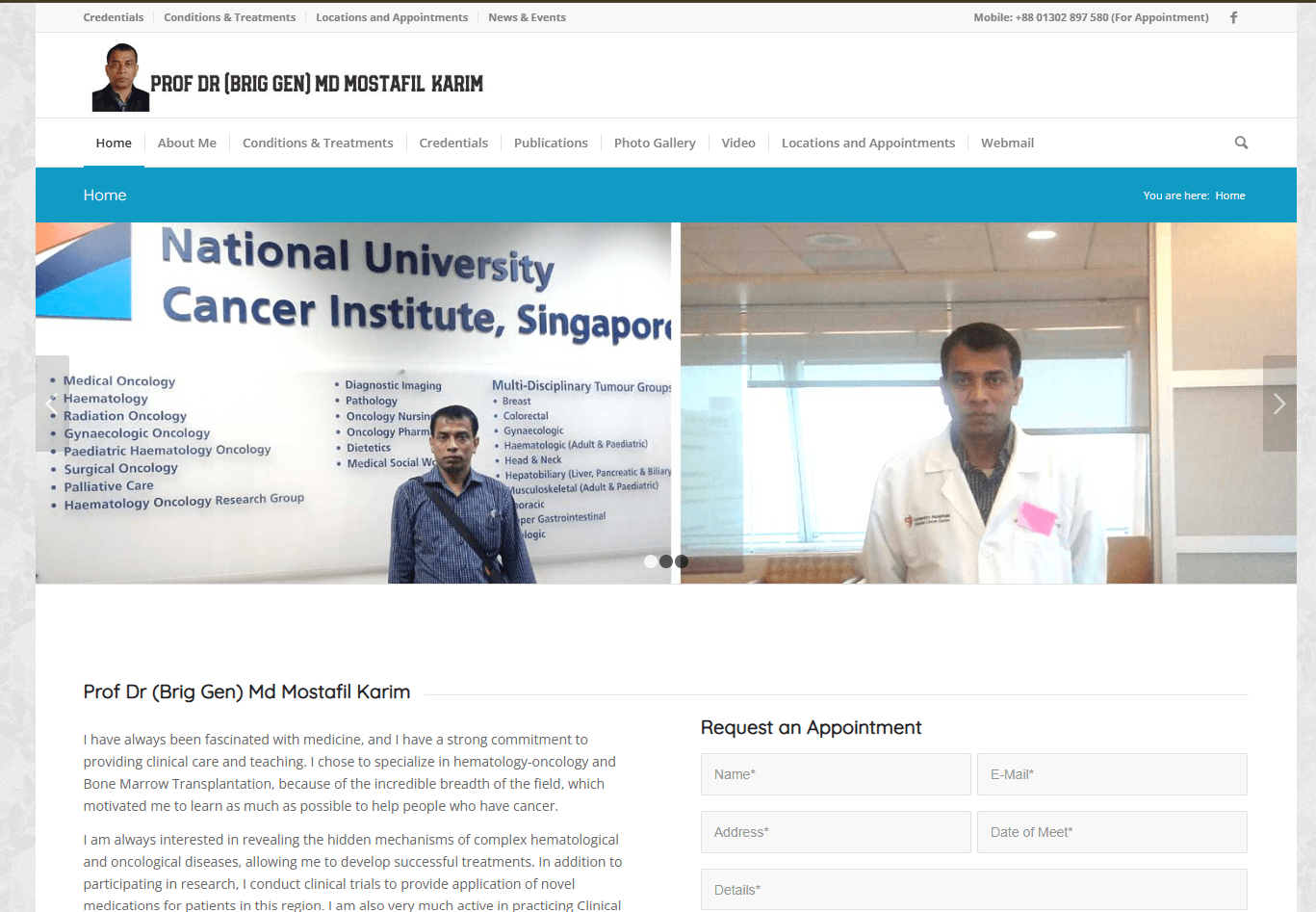Click the white coat doctor slide image
This screenshot has height=912, width=1316.
tap(989, 404)
